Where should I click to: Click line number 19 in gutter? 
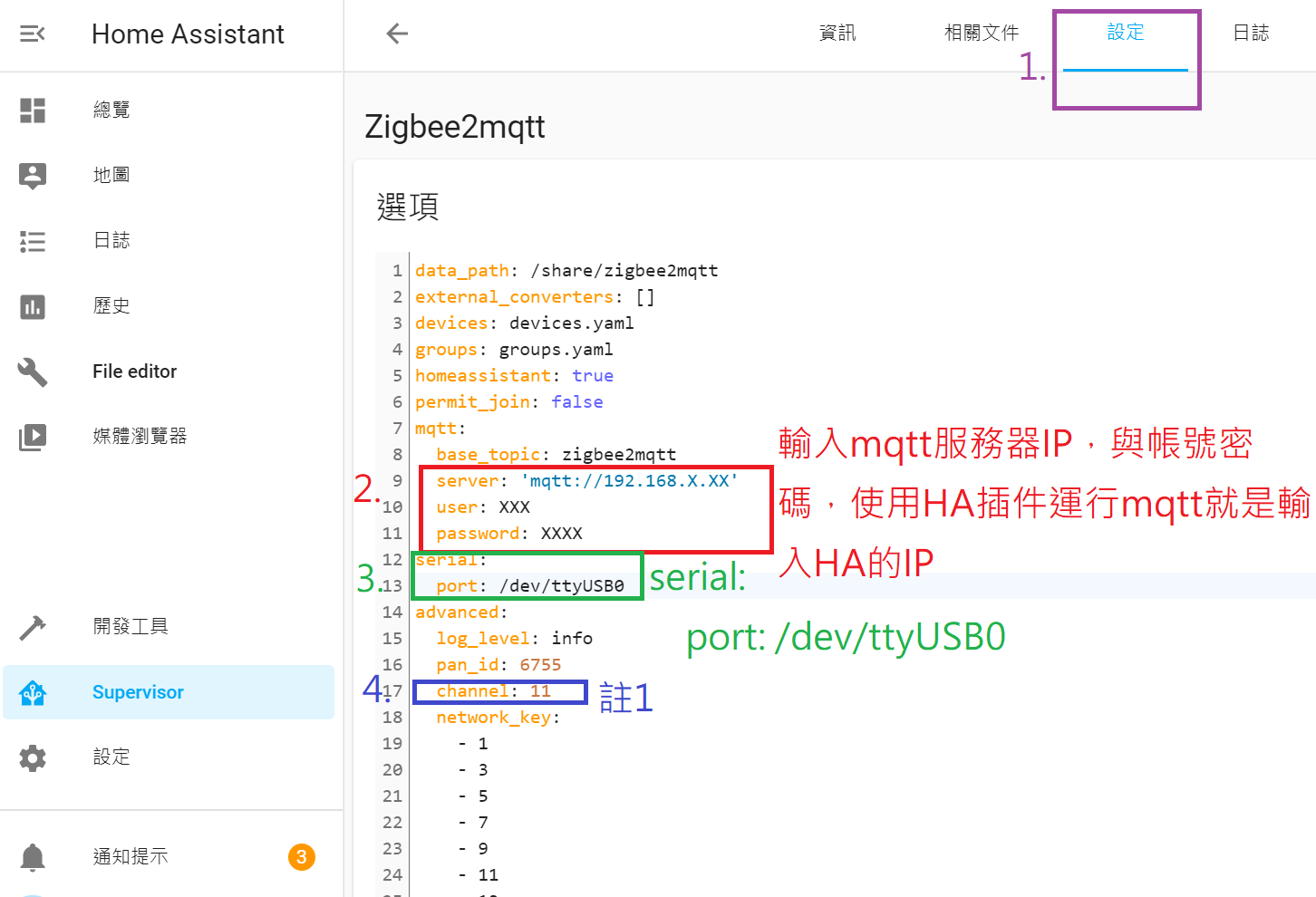tap(392, 744)
